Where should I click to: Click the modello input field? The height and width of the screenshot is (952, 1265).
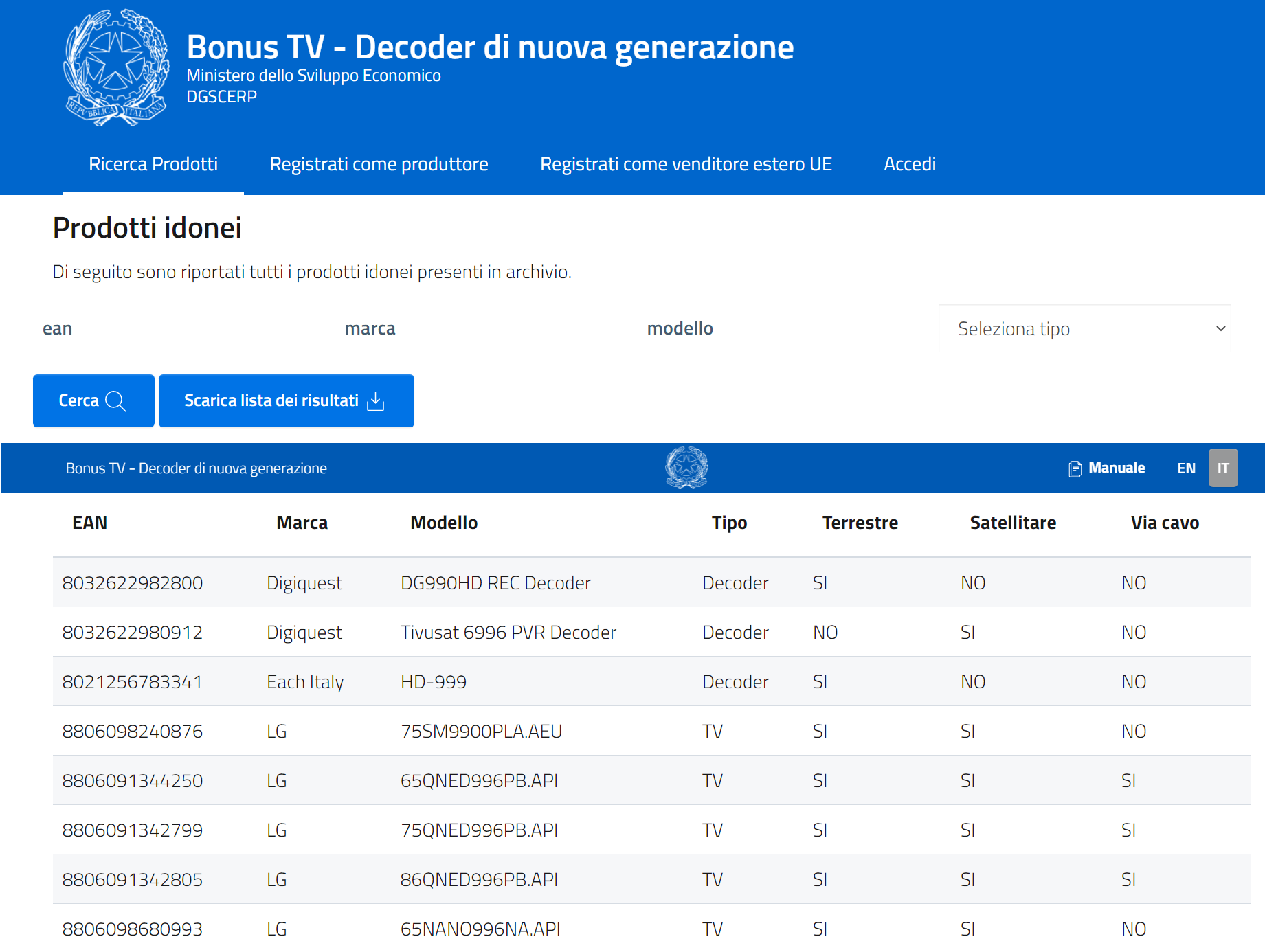pos(782,330)
